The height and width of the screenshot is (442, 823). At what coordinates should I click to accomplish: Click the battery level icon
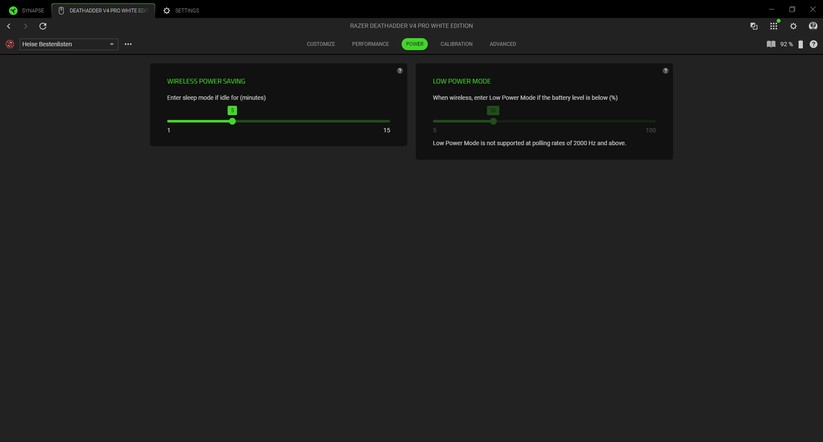click(x=800, y=45)
